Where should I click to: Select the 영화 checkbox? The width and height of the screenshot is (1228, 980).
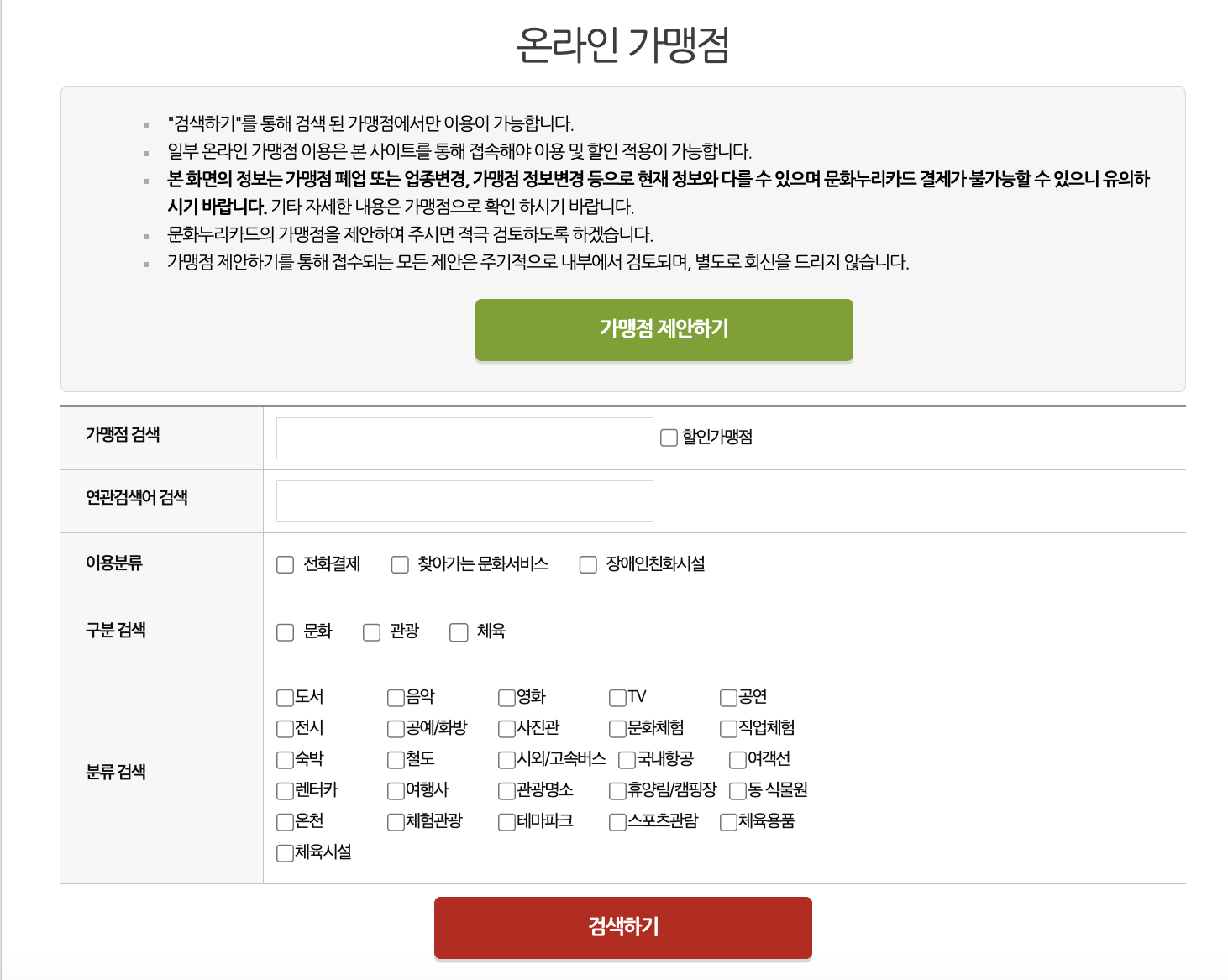506,697
